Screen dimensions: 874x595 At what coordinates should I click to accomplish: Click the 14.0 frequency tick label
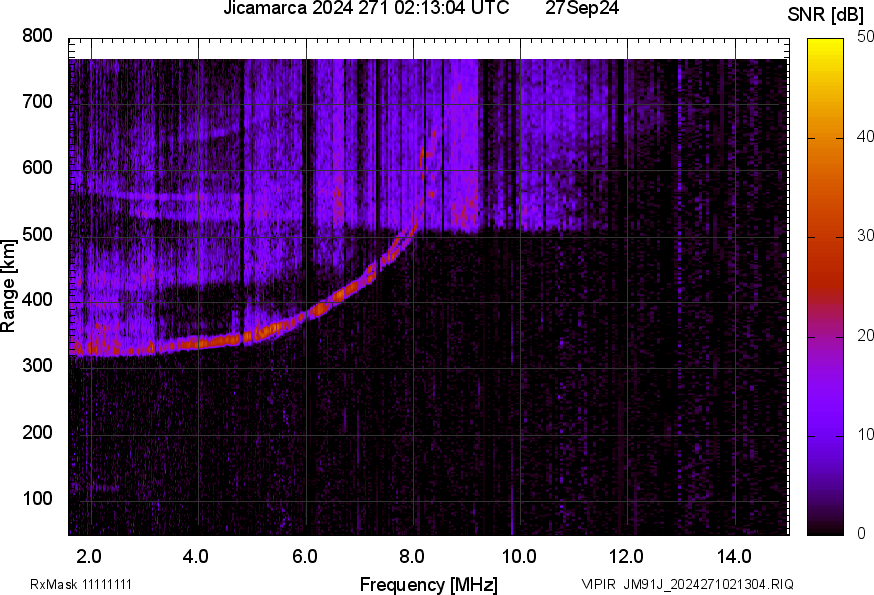tap(734, 556)
